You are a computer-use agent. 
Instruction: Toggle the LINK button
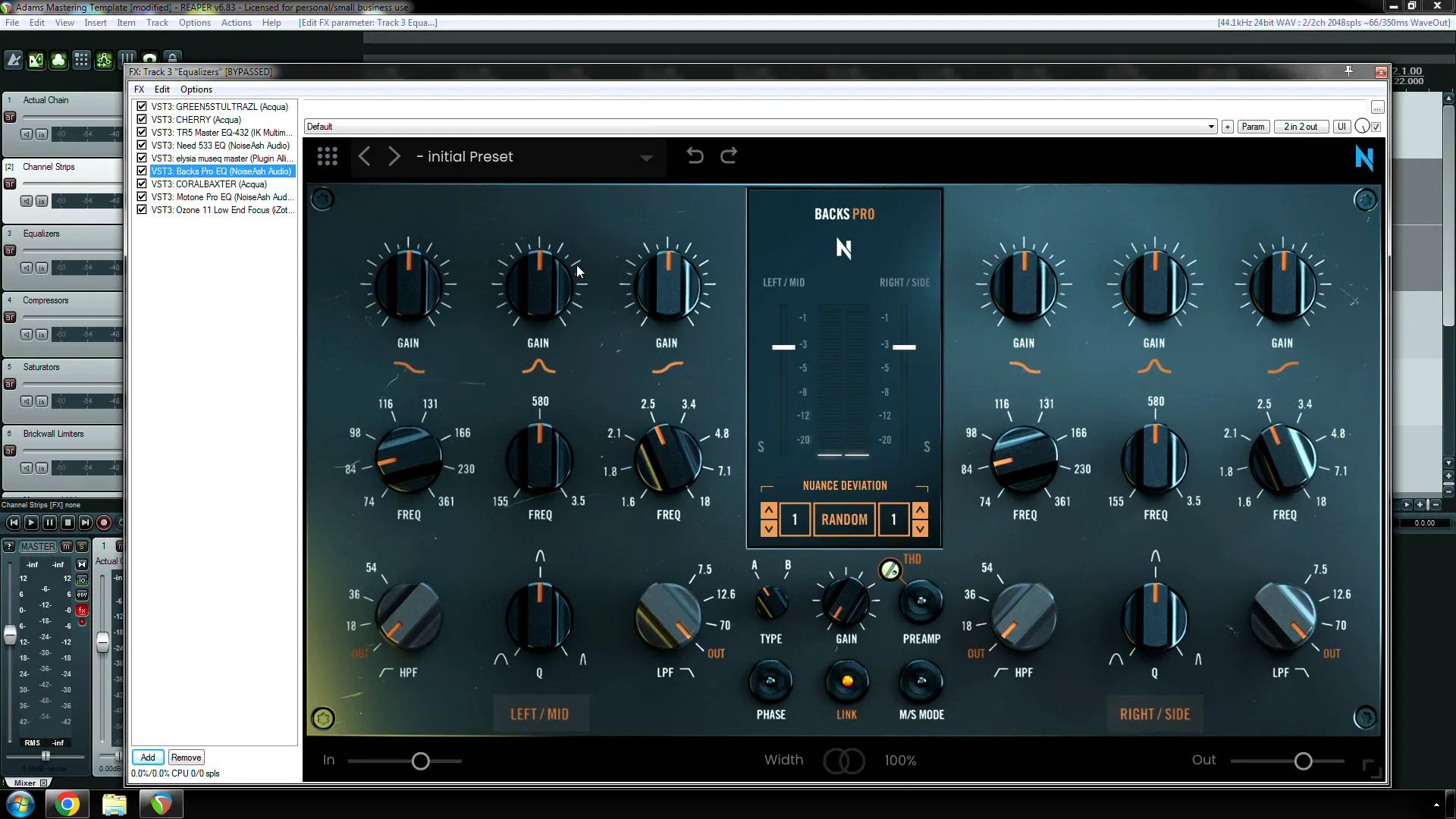[x=847, y=681]
